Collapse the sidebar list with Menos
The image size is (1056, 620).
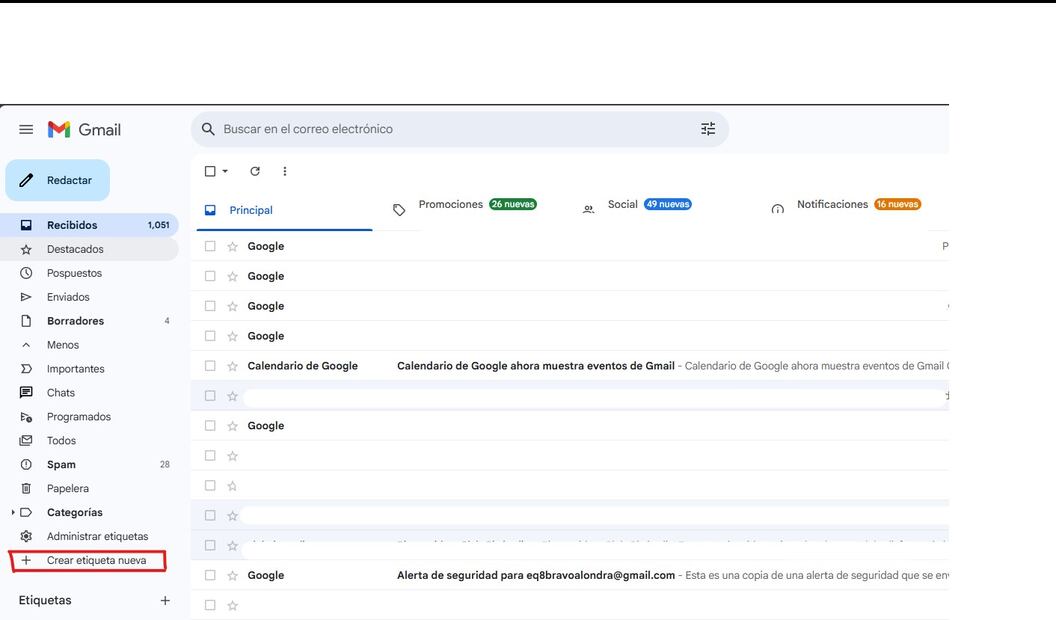coord(62,345)
